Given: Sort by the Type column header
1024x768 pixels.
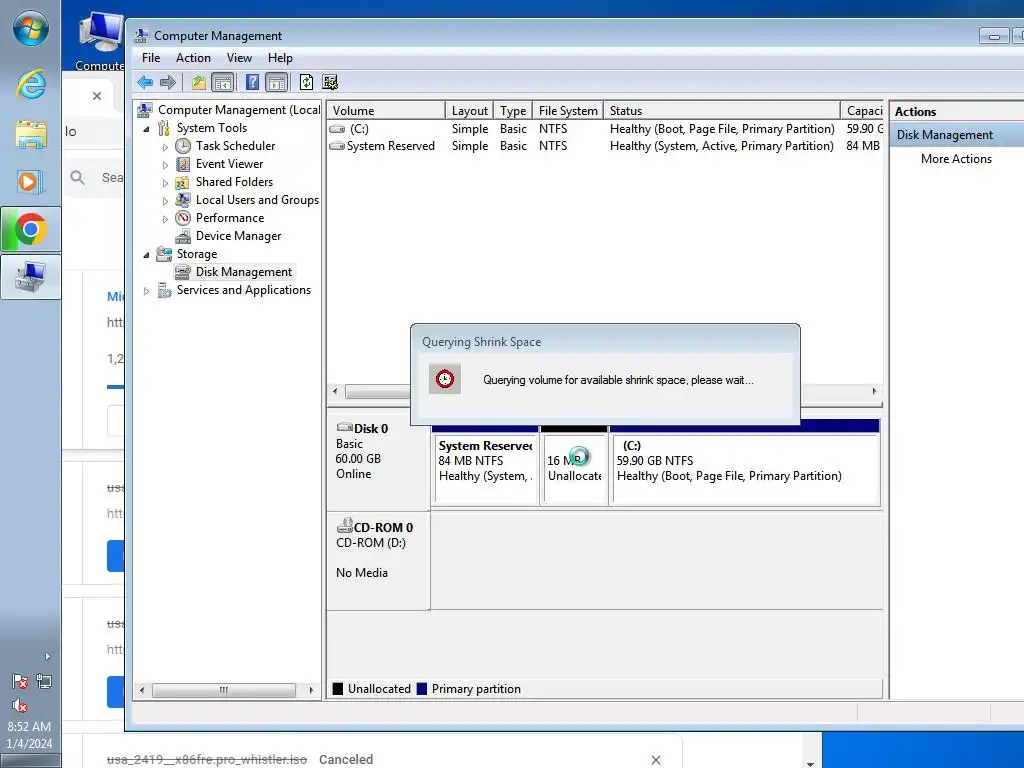Looking at the screenshot, I should (x=513, y=110).
